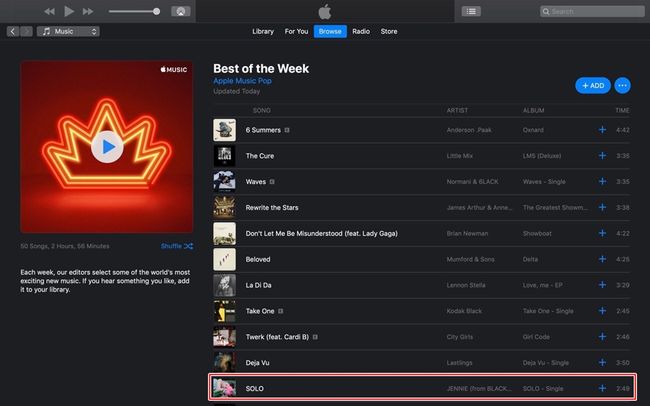Screen dimensions: 650x406
Task: Click the Search input field
Action: (x=592, y=11)
